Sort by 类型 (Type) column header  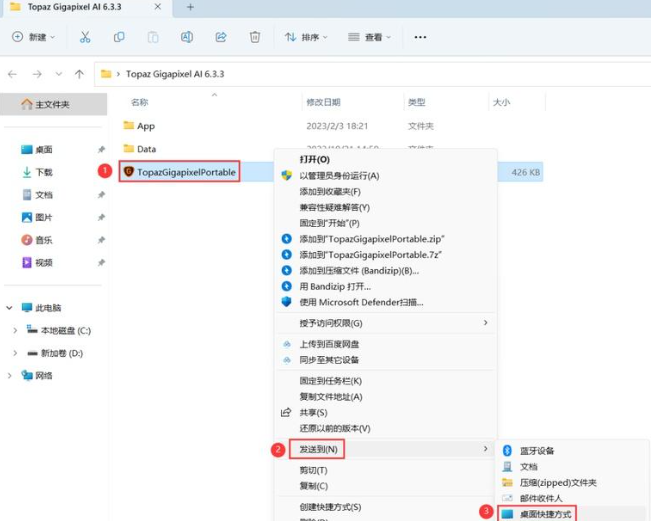[417, 102]
